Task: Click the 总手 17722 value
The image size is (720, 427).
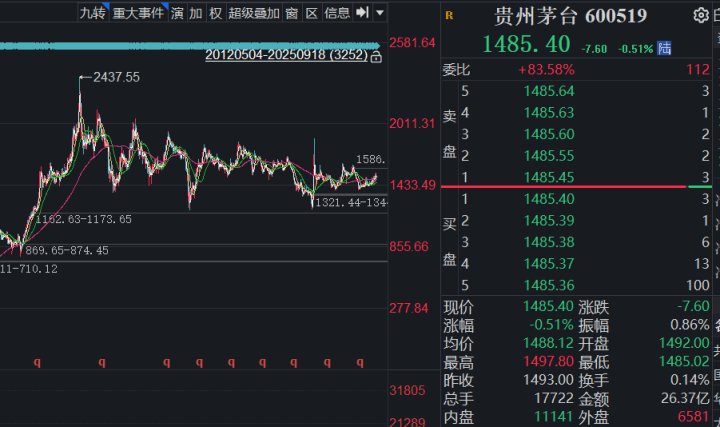Action: [554, 398]
